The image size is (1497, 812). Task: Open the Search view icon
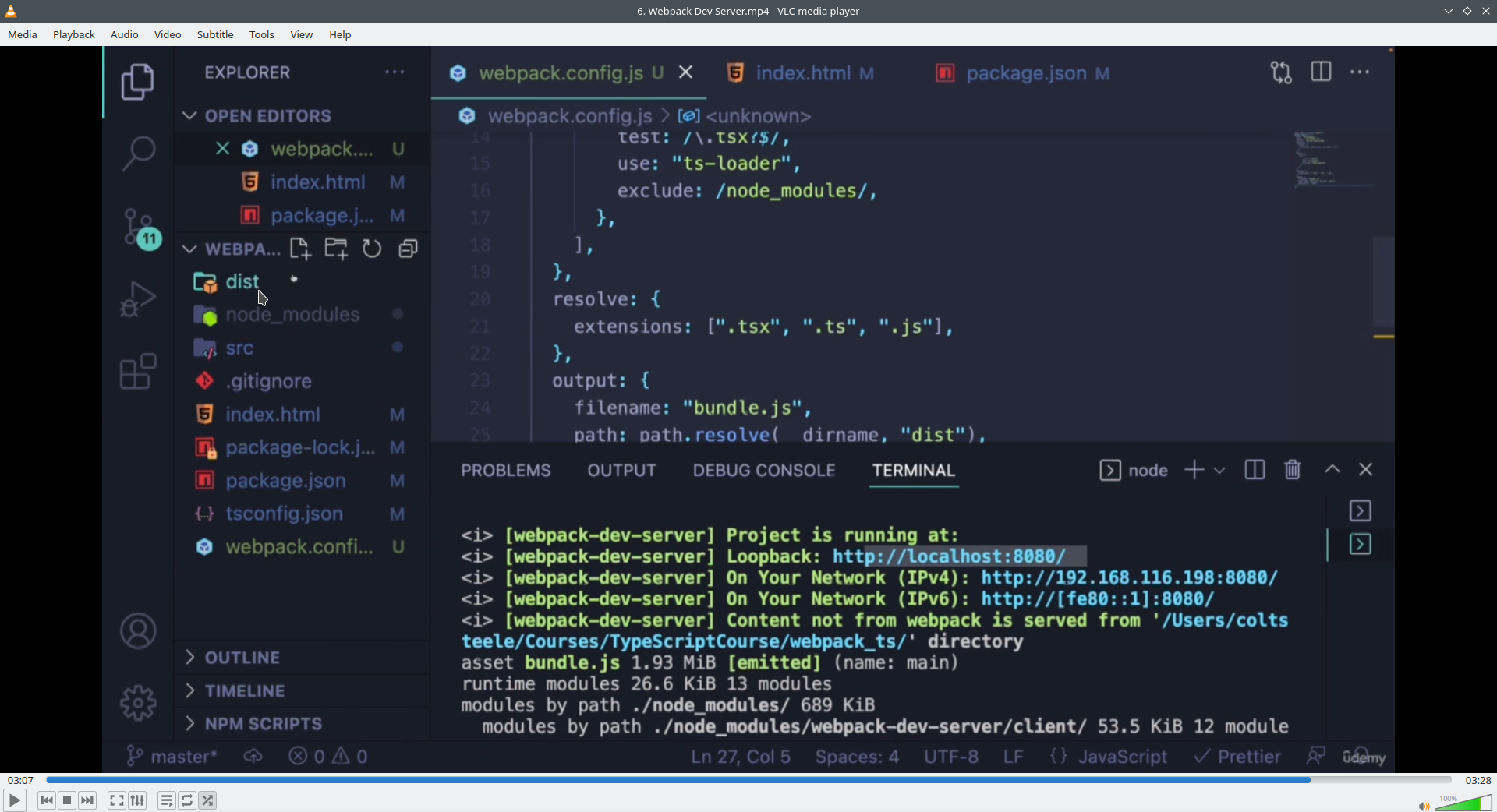[x=139, y=154]
